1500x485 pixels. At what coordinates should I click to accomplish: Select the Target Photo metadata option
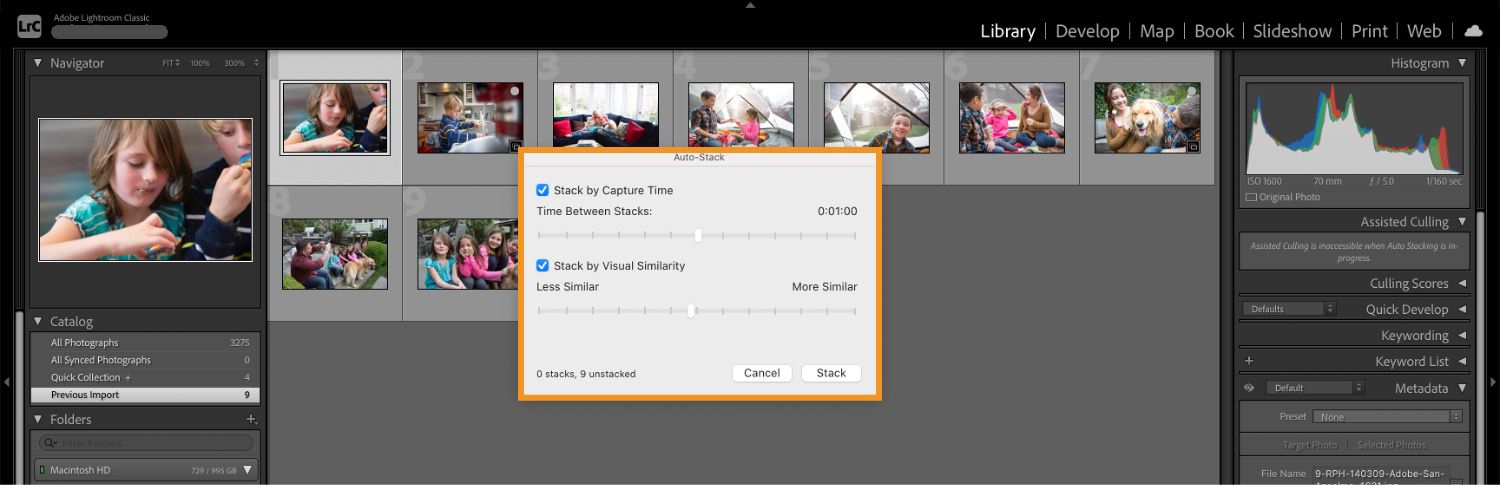coord(1310,445)
